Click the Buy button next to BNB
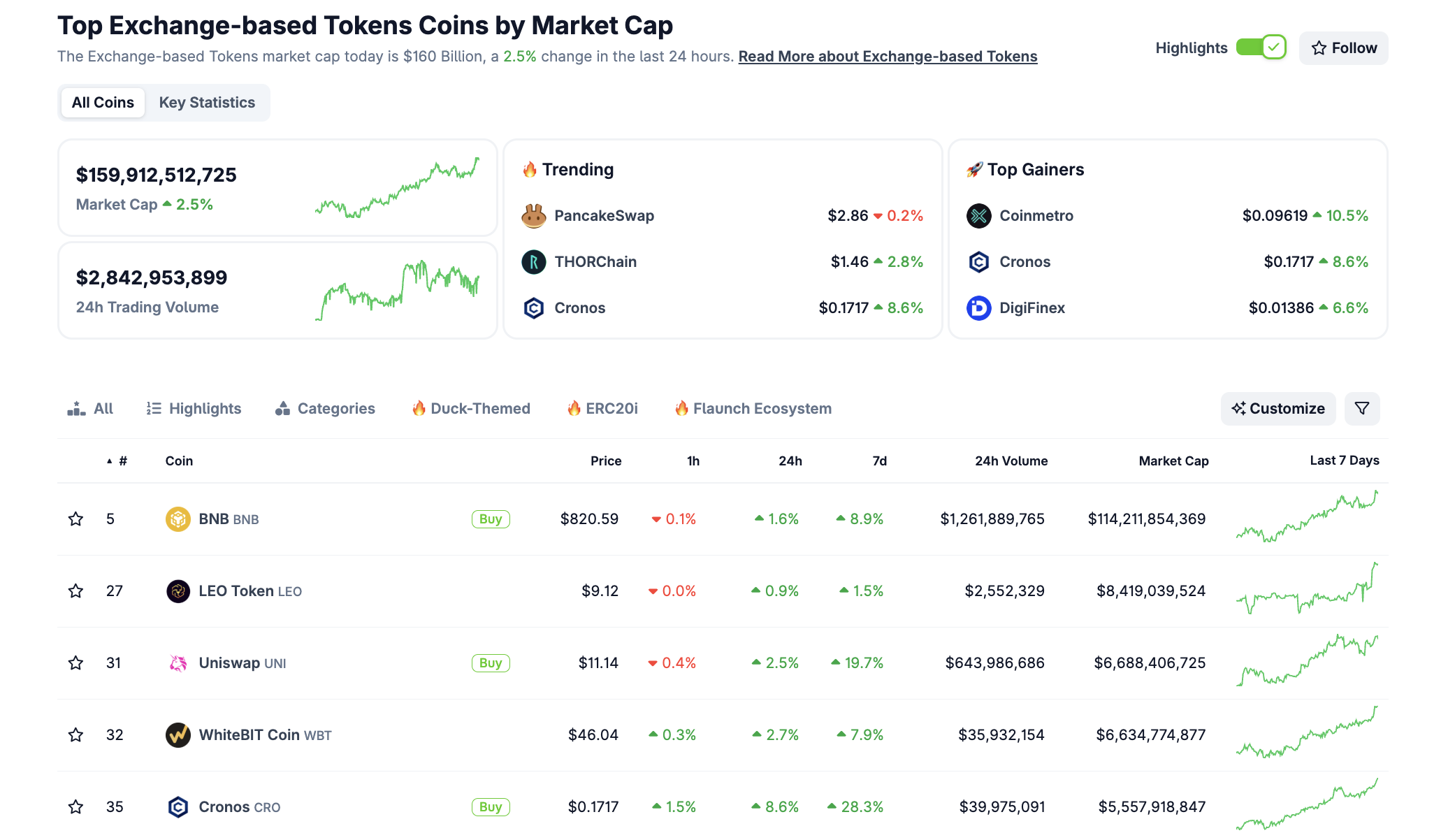Image resolution: width=1455 pixels, height=840 pixels. pyautogui.click(x=491, y=519)
